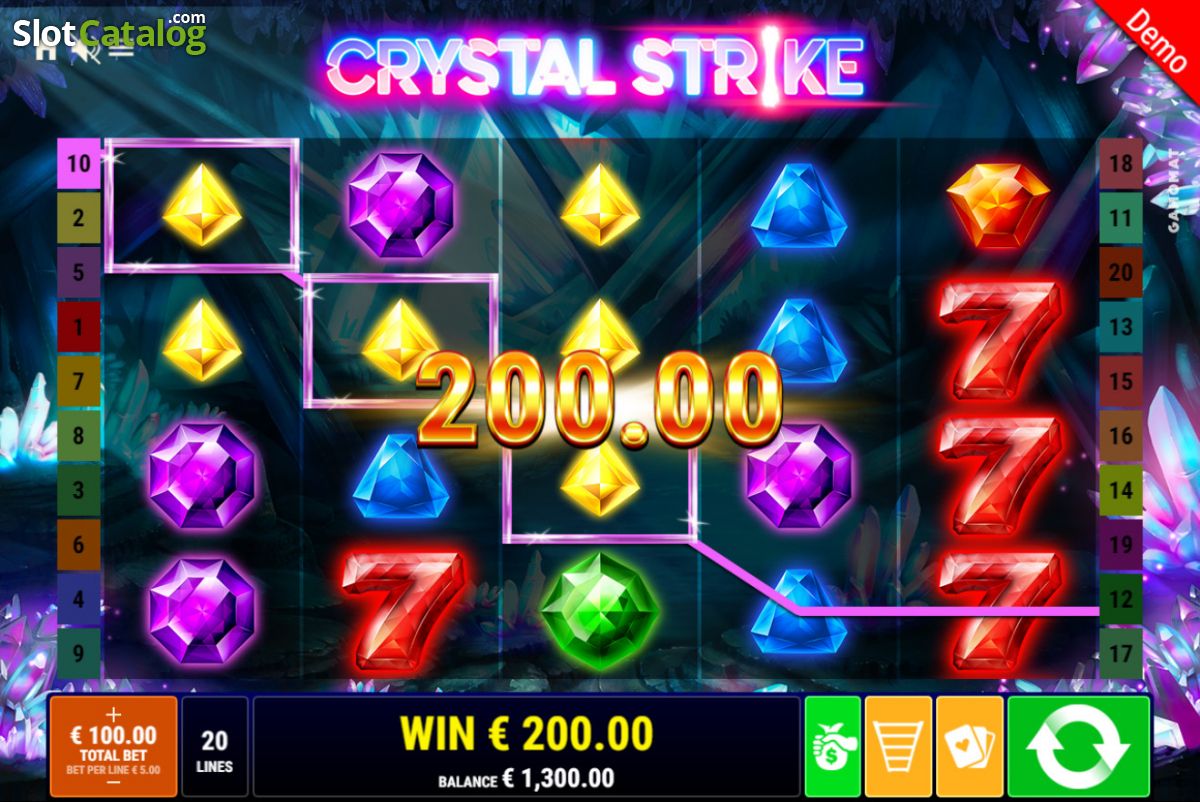Decrease total bet with minus sign
The image size is (1200, 802).
(113, 783)
